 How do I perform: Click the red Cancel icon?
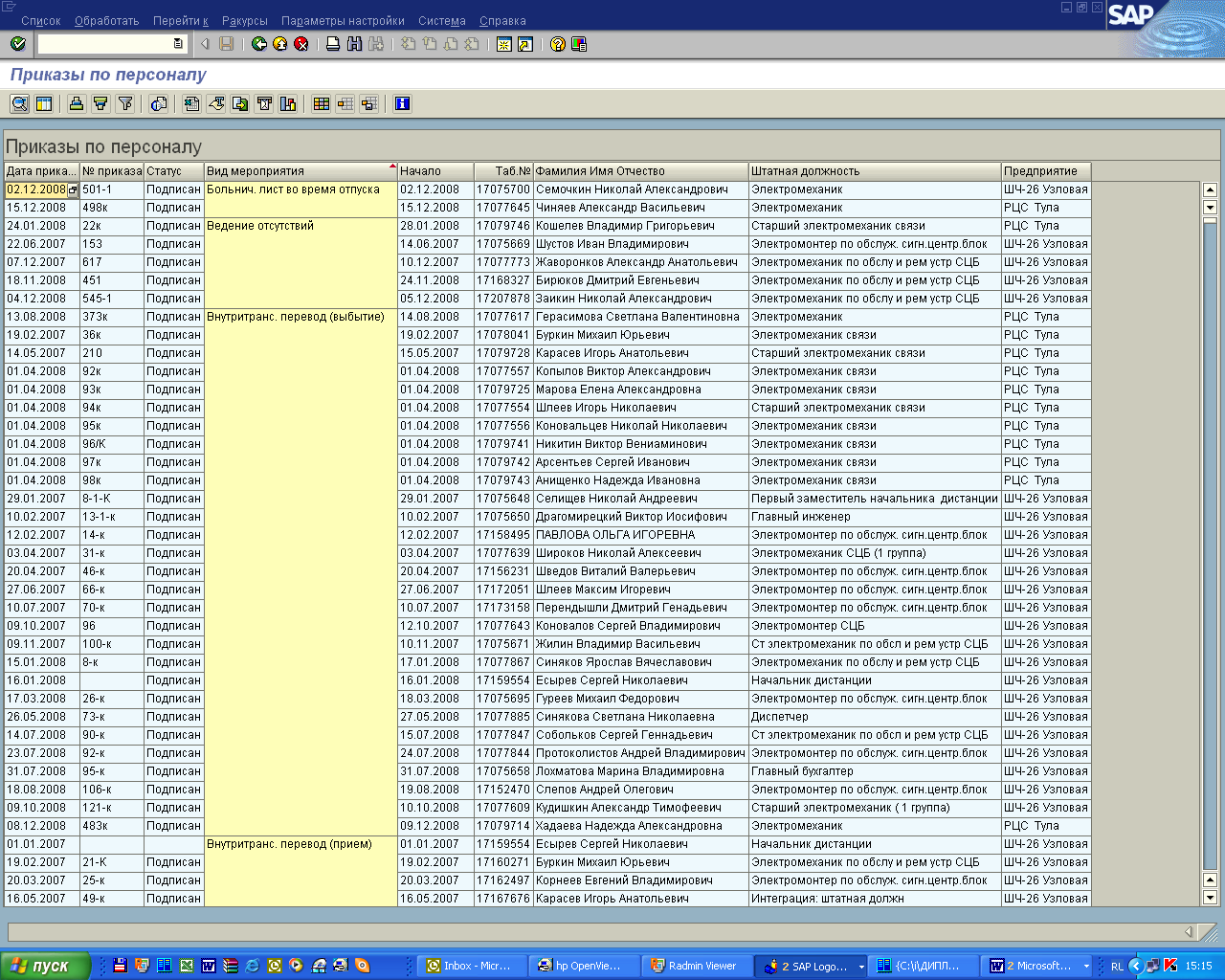(301, 44)
